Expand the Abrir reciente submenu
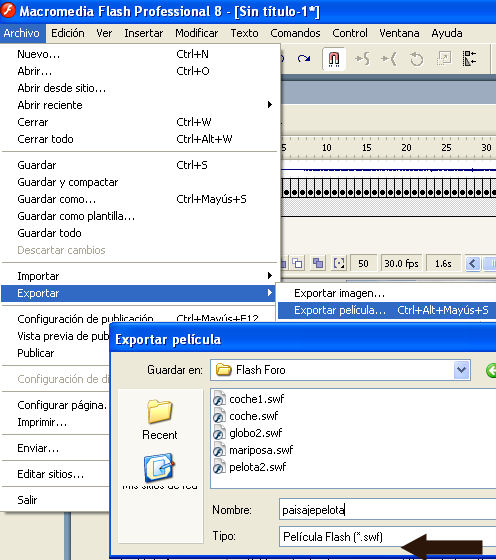 coord(139,105)
